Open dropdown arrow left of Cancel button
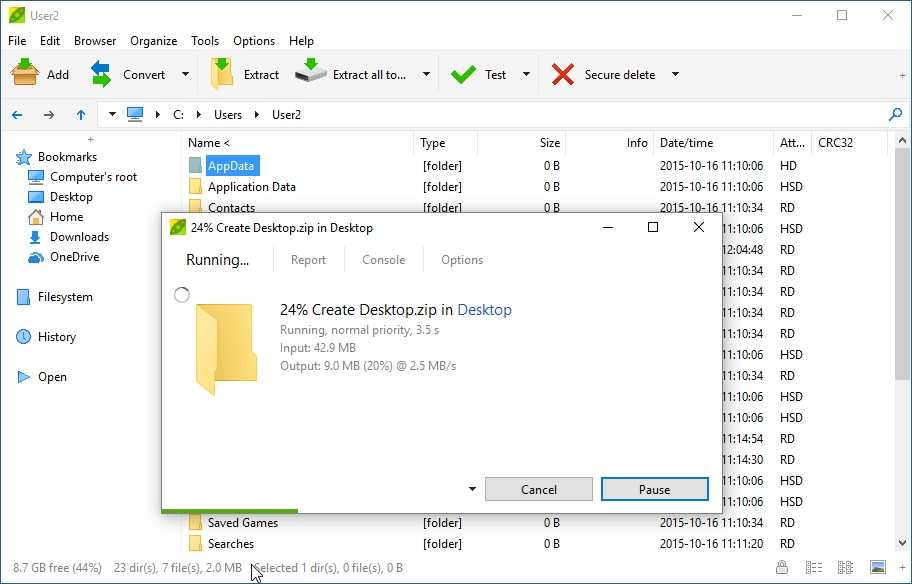Image resolution: width=912 pixels, height=584 pixels. point(472,489)
